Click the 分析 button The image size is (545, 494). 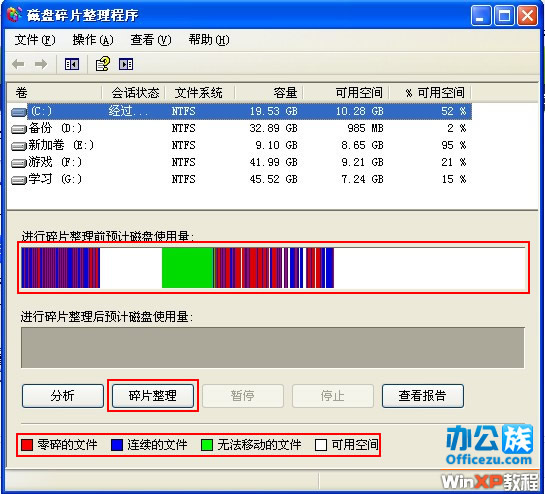(x=63, y=396)
